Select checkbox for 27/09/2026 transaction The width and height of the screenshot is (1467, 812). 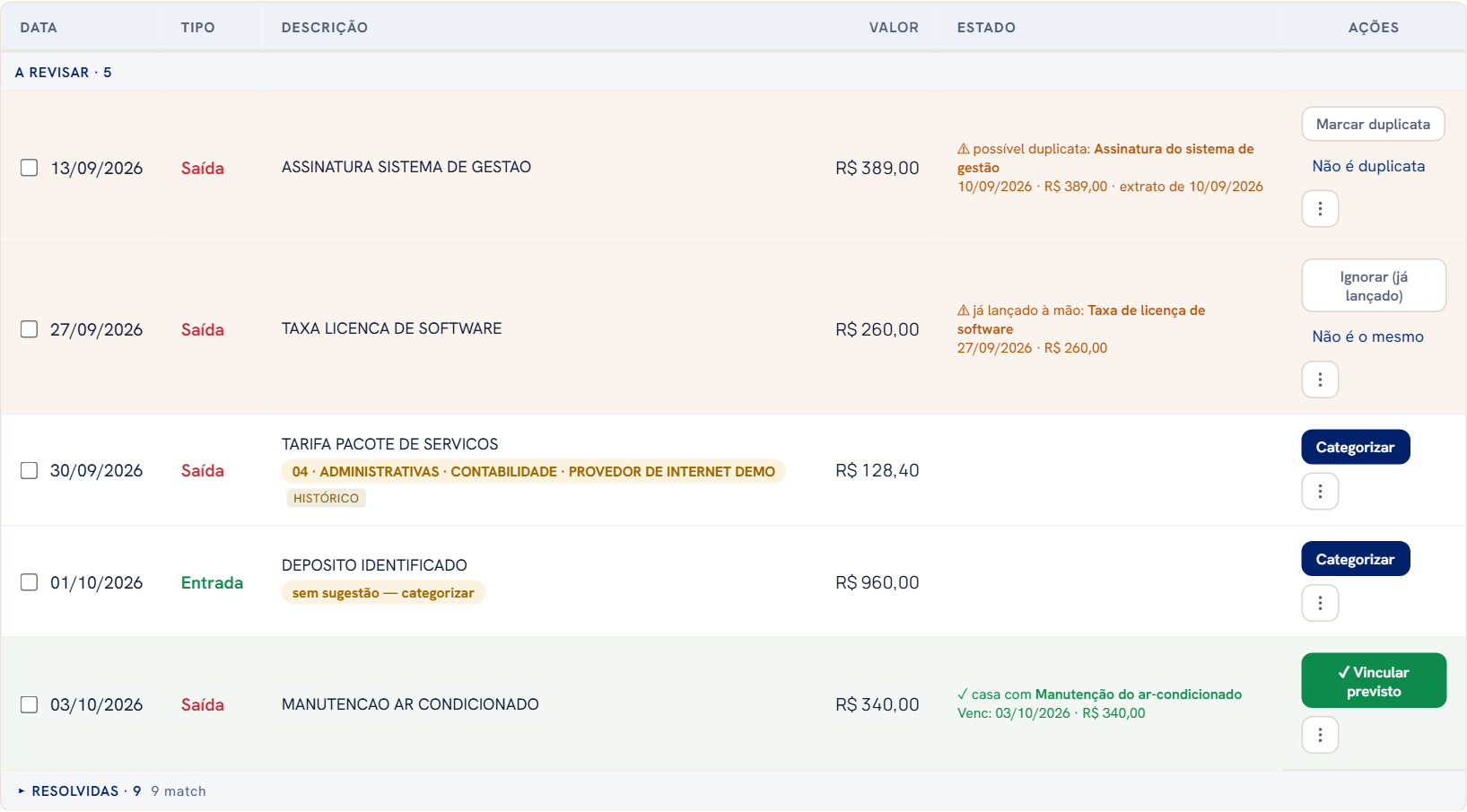pyautogui.click(x=30, y=329)
